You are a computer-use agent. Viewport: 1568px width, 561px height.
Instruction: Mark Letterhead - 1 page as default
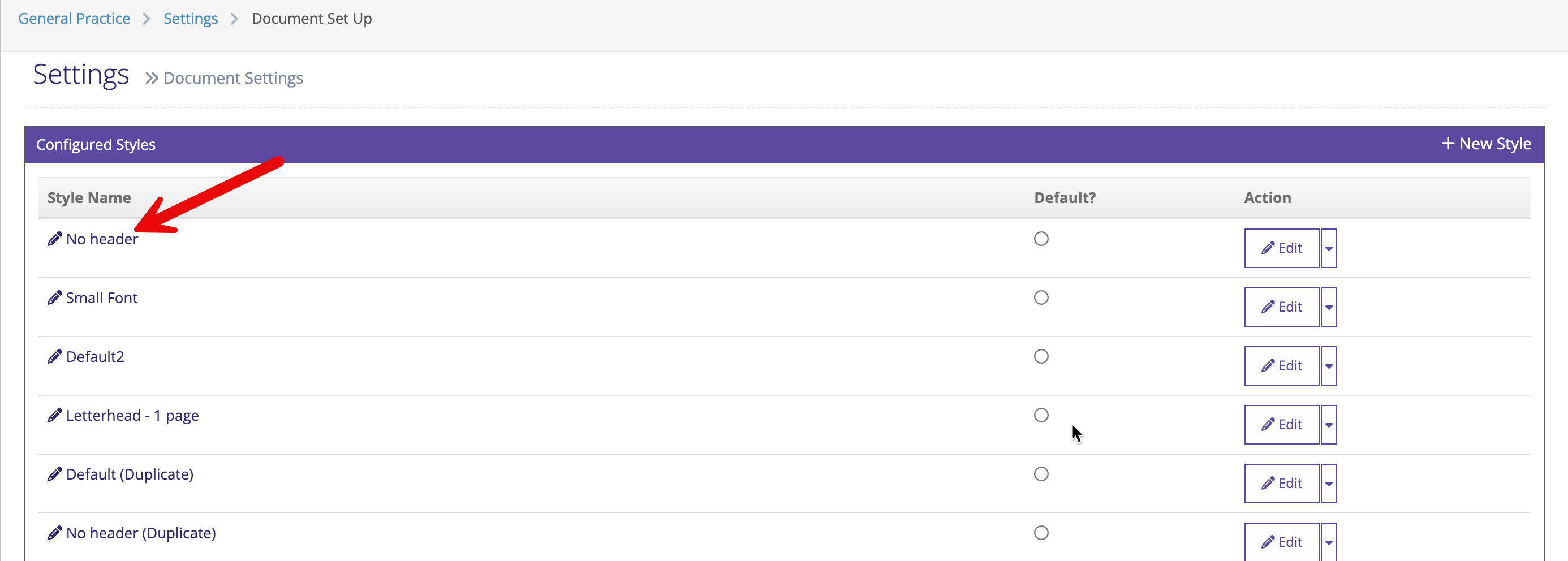click(x=1041, y=416)
